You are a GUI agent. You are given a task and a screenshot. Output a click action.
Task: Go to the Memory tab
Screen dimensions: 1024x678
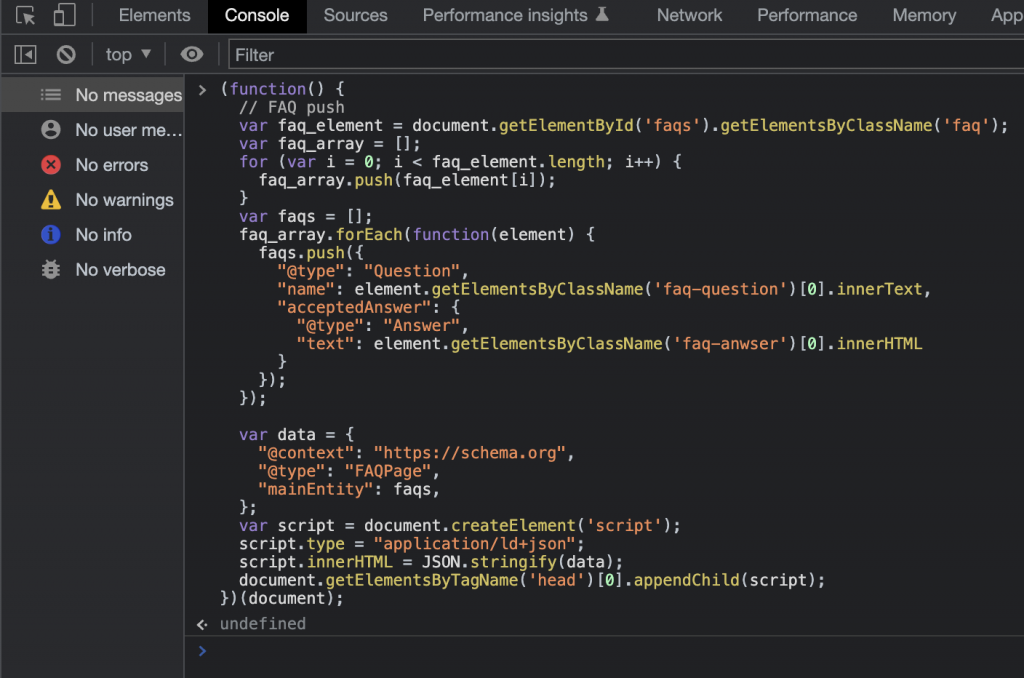(924, 16)
